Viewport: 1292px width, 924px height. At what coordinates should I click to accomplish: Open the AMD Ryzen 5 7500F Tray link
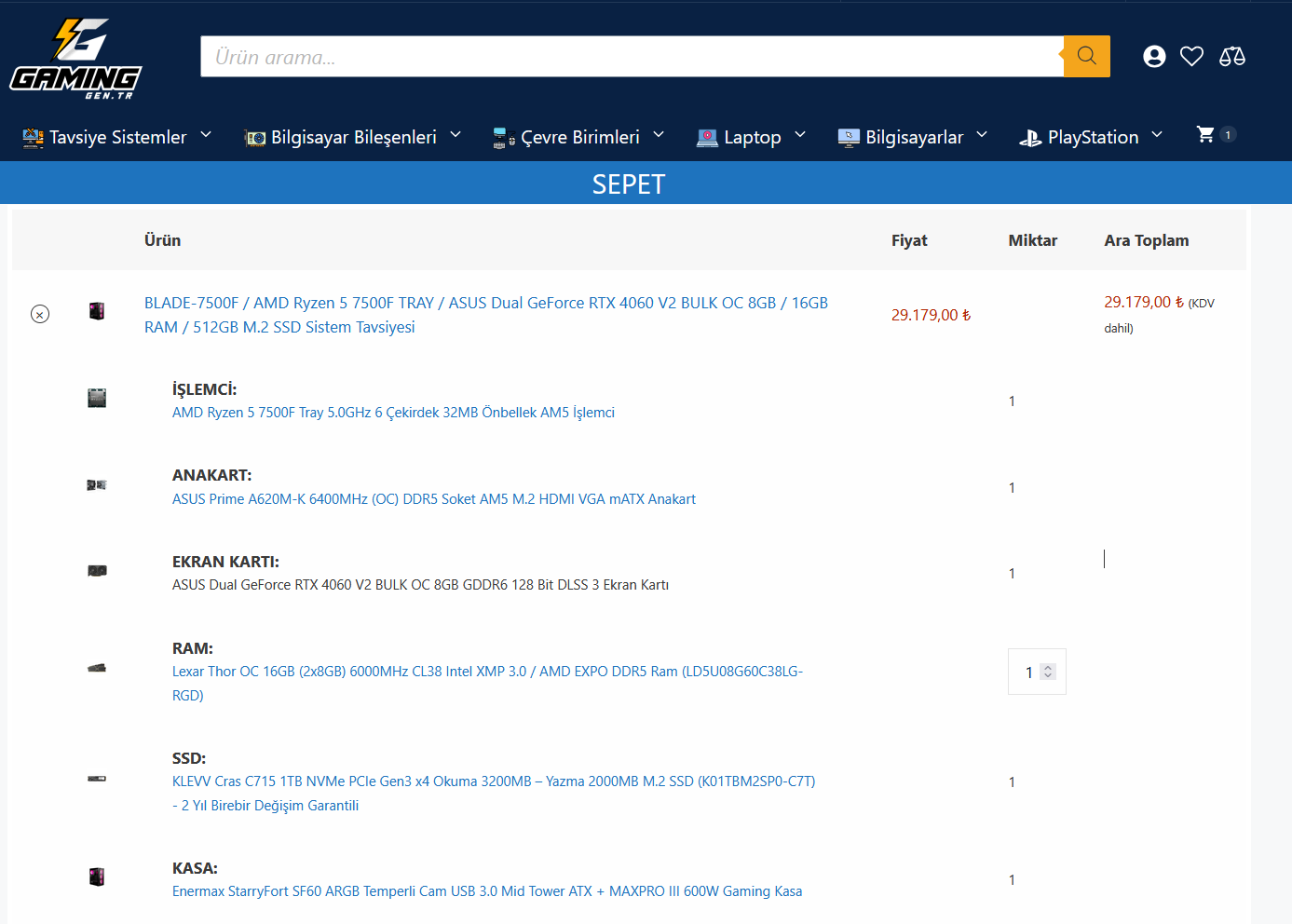(393, 413)
